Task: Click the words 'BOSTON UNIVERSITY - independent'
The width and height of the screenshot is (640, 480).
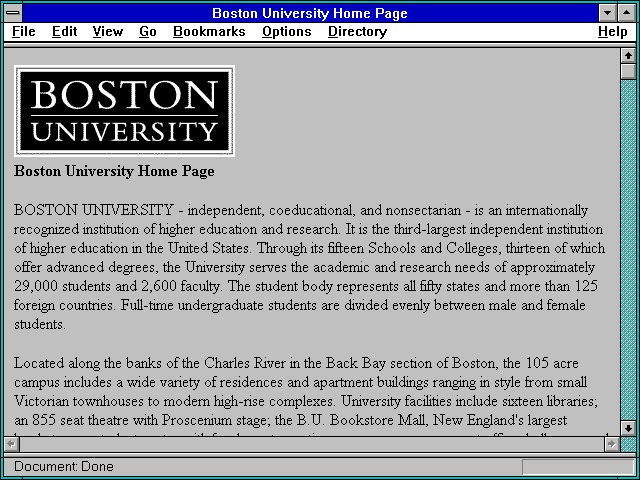Action: click(136, 211)
